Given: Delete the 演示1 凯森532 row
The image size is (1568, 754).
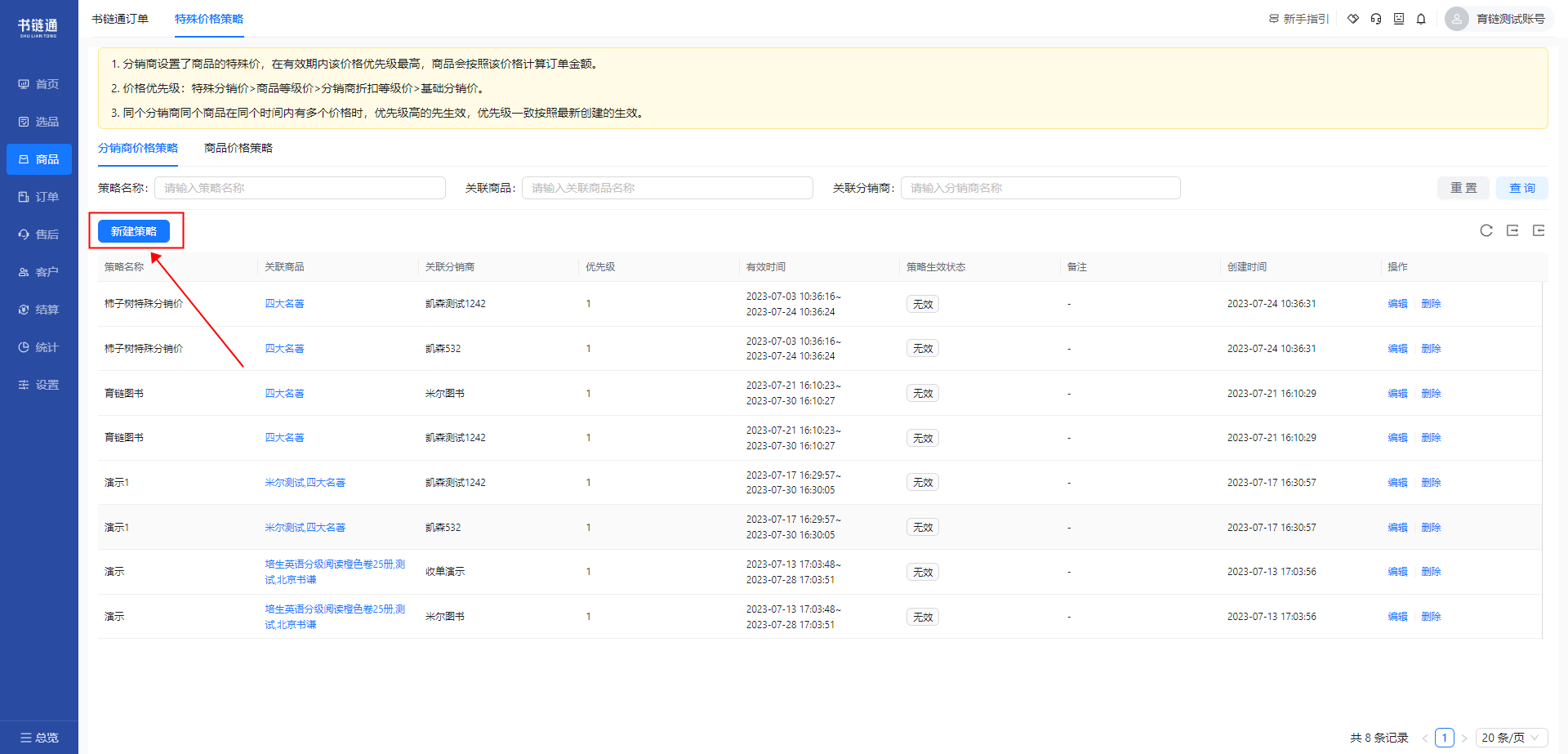Looking at the screenshot, I should [x=1431, y=528].
